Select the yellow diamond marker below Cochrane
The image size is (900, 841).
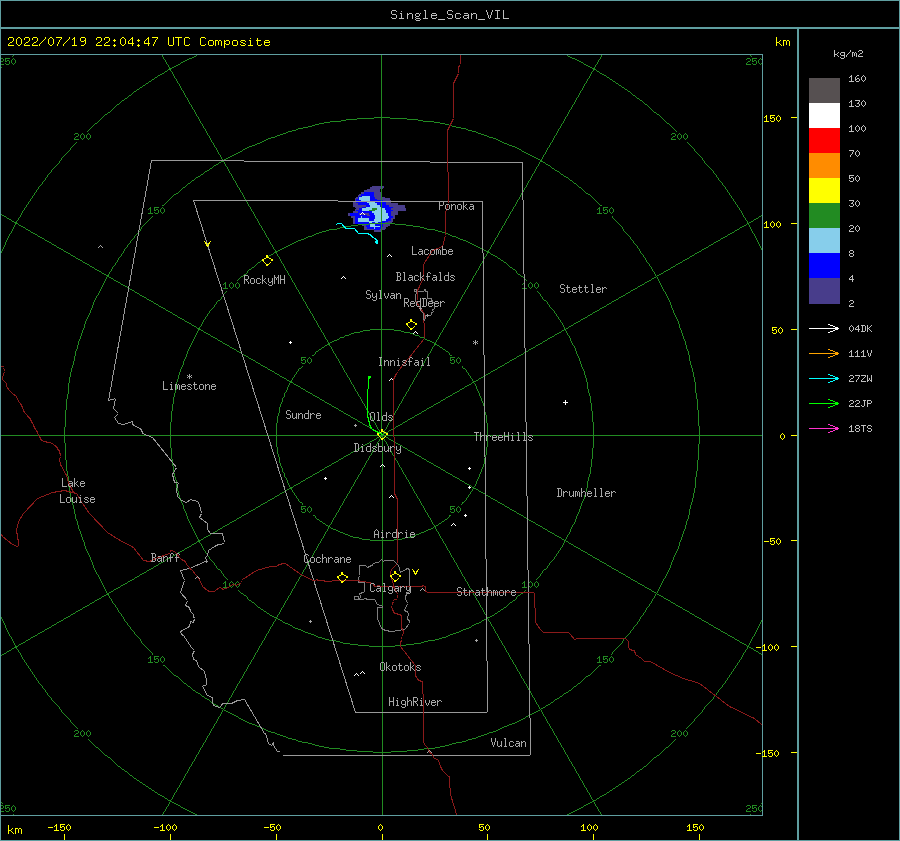(x=342, y=577)
